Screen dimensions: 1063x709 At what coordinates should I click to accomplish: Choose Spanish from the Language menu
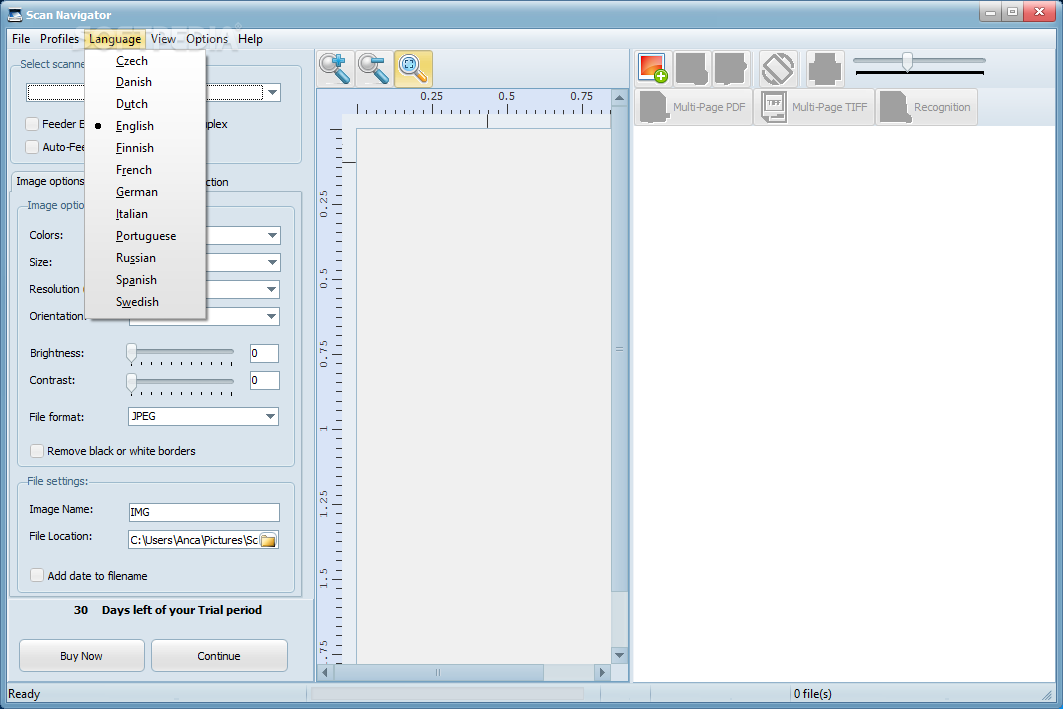click(x=145, y=280)
